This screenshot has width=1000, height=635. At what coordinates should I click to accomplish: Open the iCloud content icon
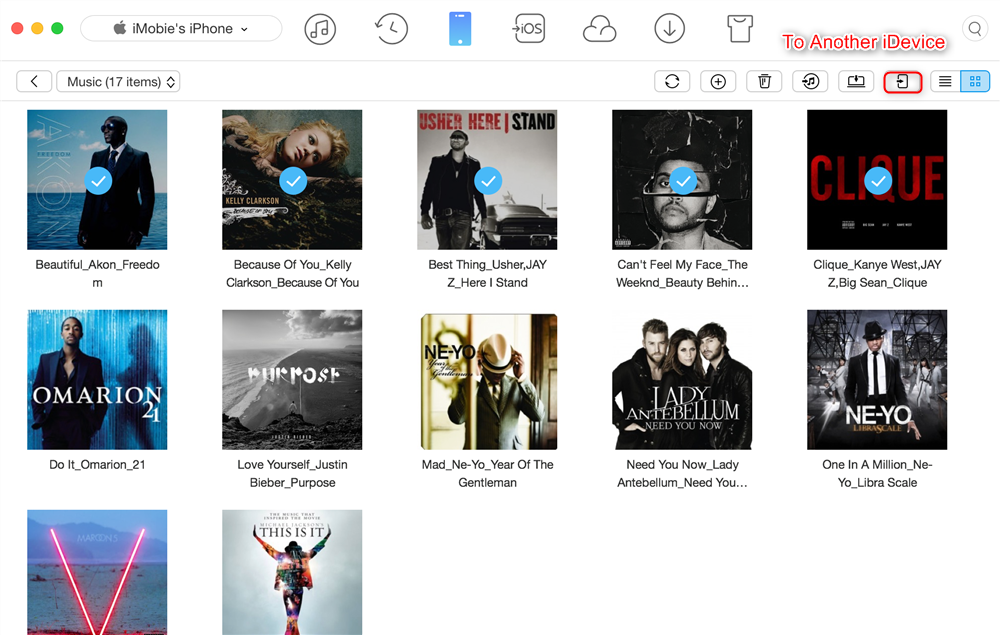pyautogui.click(x=599, y=29)
